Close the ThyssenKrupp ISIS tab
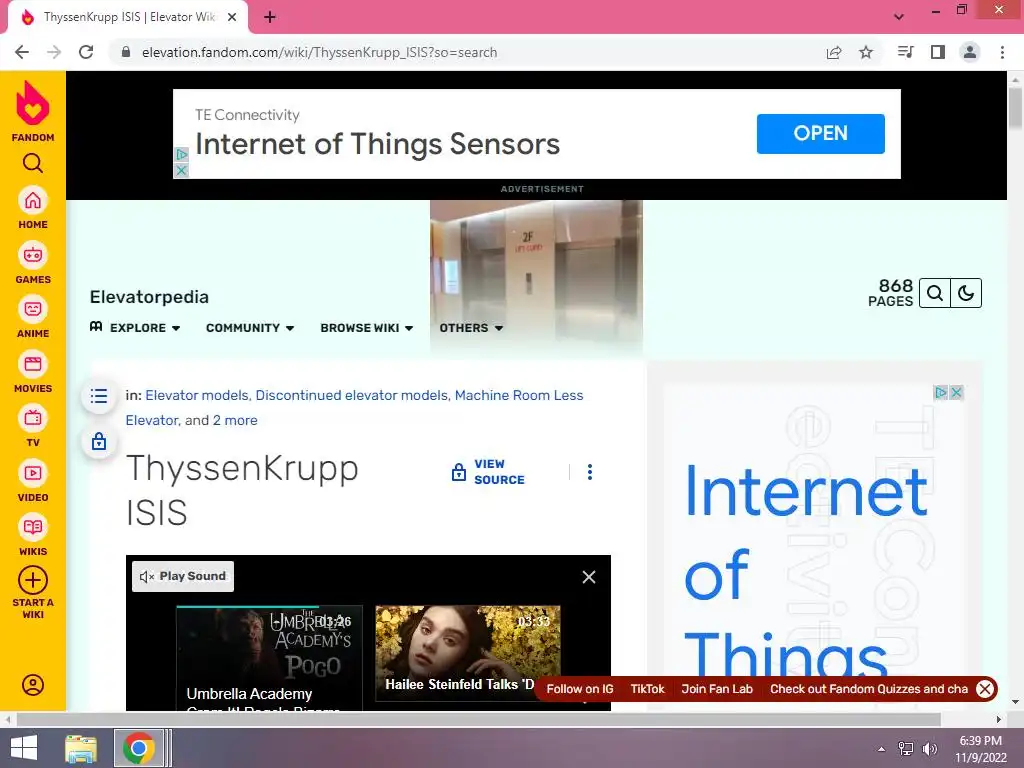Viewport: 1024px width, 768px height. pyautogui.click(x=232, y=17)
